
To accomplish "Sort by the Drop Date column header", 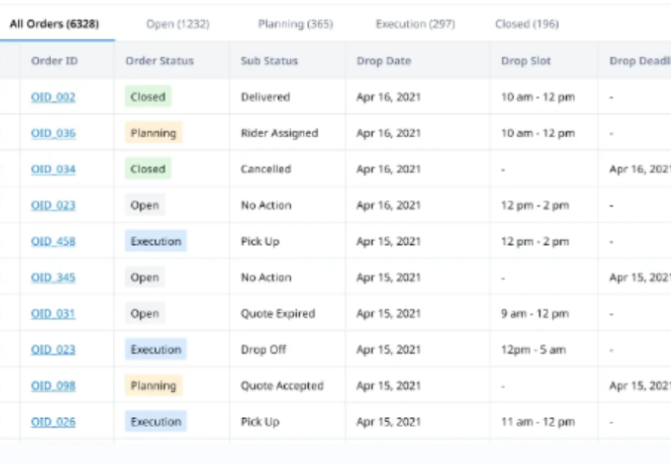I will click(x=384, y=61).
